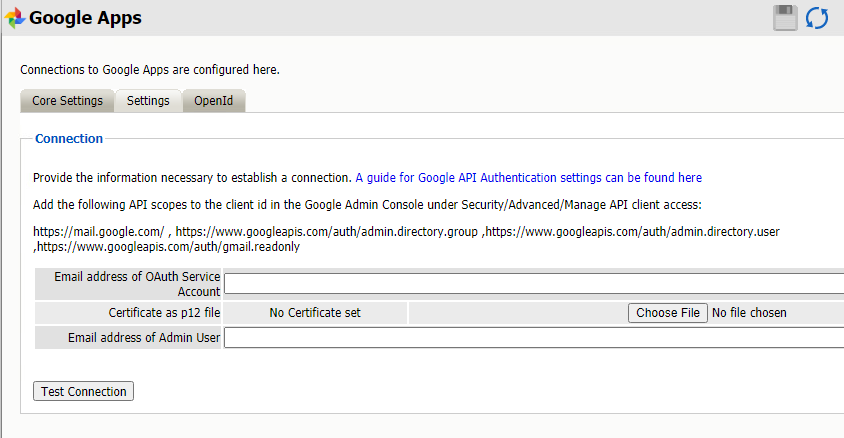Click the Test Connection button
844x438 pixels.
pyautogui.click(x=84, y=391)
